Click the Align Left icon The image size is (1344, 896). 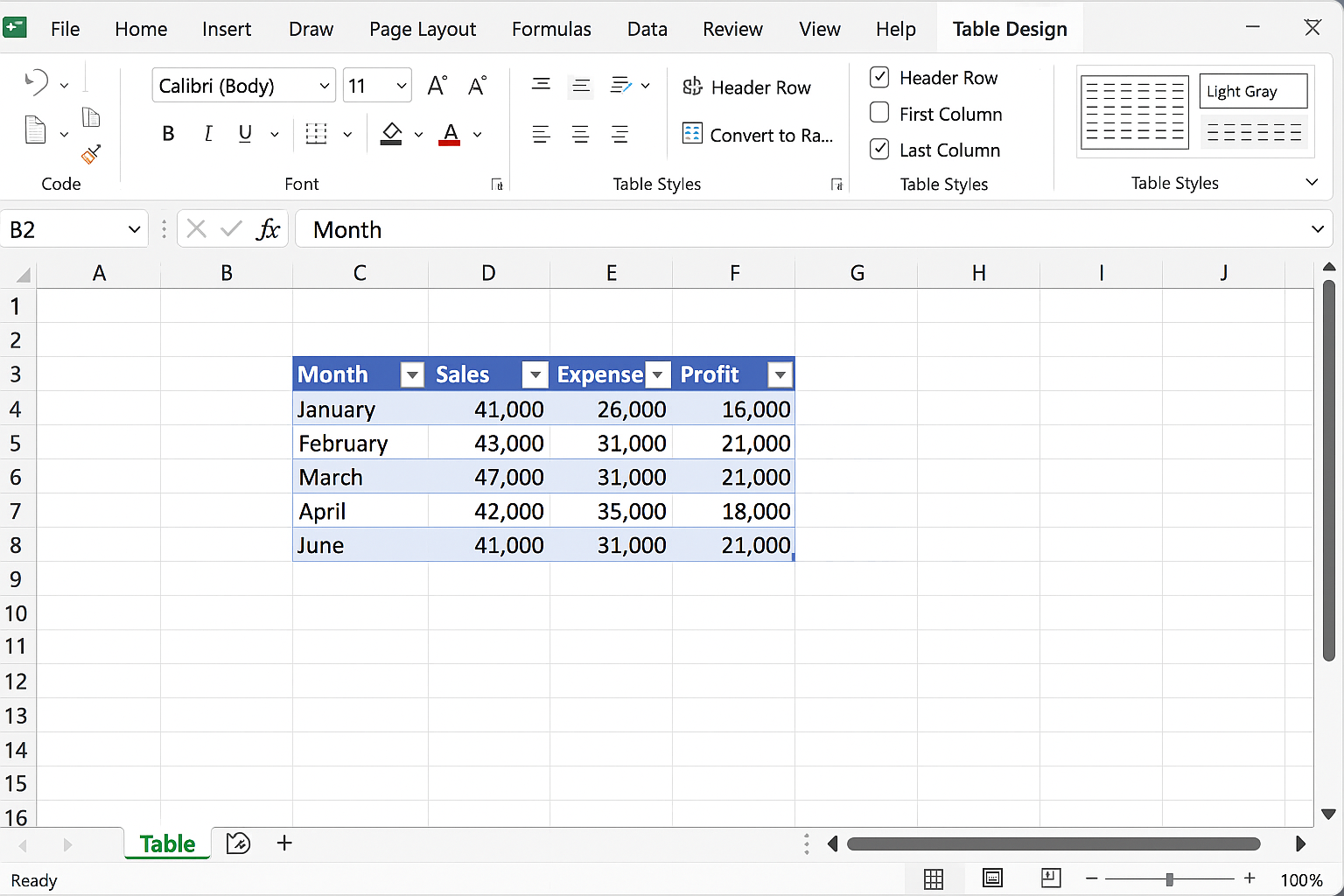point(541,134)
